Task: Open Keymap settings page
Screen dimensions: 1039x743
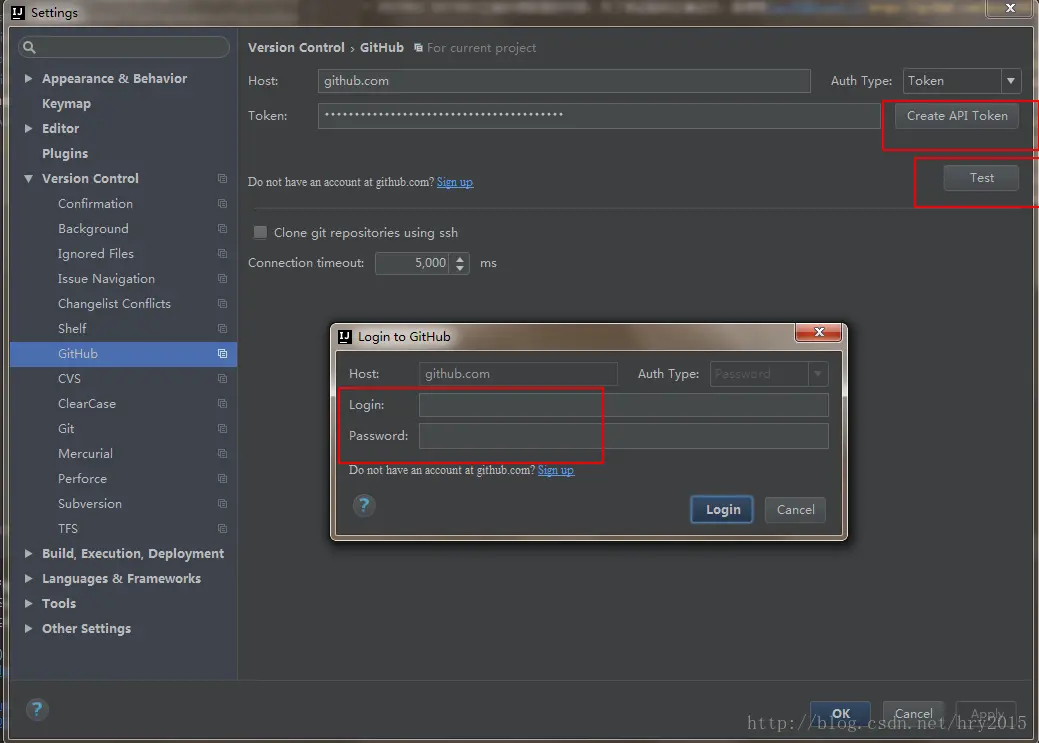Action: click(x=66, y=103)
